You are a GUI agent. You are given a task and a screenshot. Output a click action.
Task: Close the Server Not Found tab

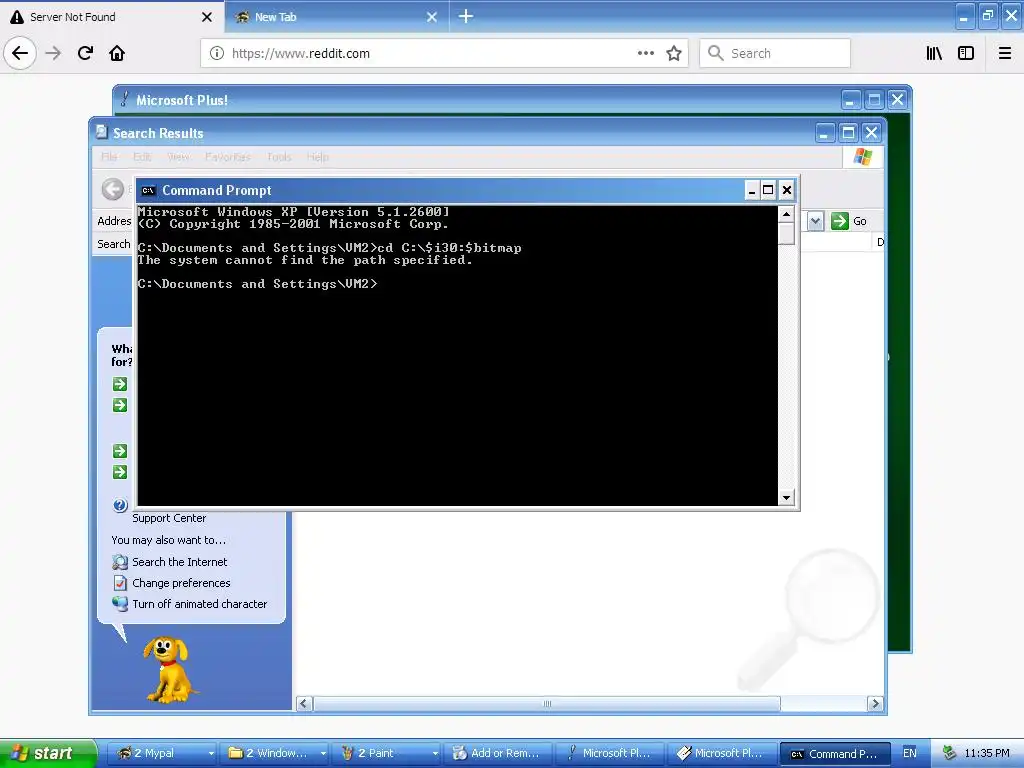(x=207, y=17)
